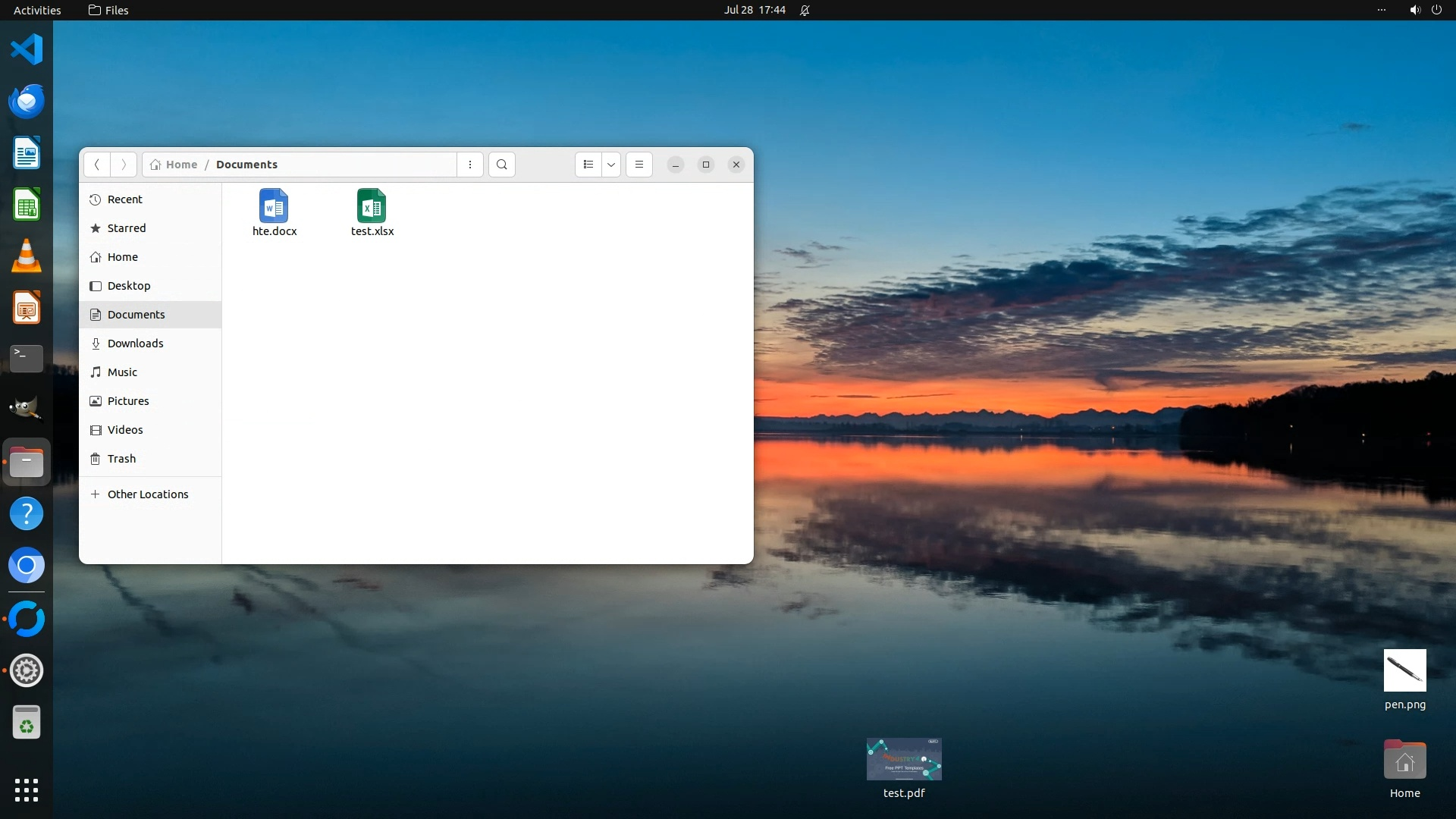This screenshot has height=819, width=1456.
Task: Select Downloads in the sidebar
Action: pos(135,344)
